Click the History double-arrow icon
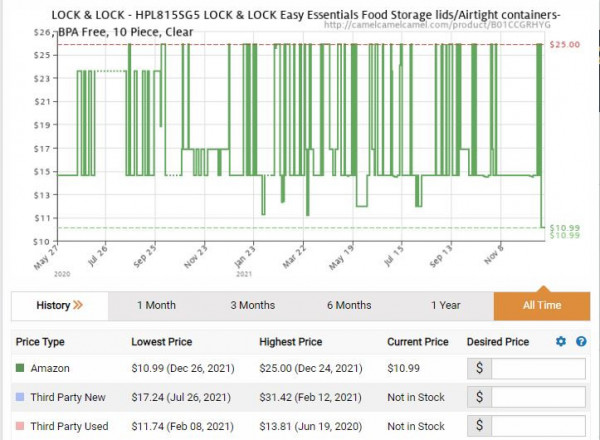 [78, 305]
